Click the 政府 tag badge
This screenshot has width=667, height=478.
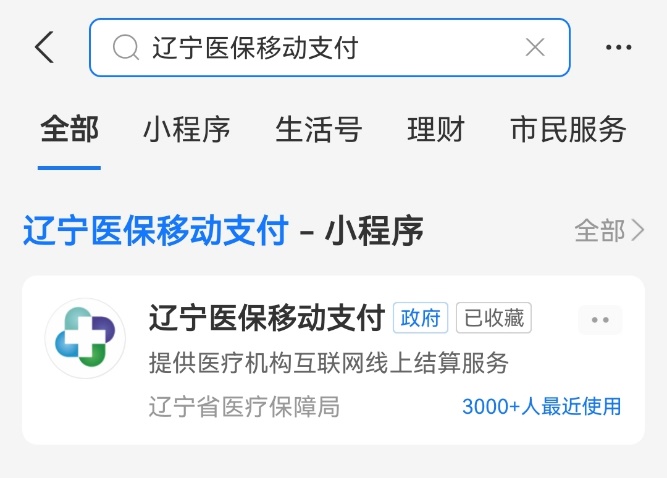tap(420, 318)
